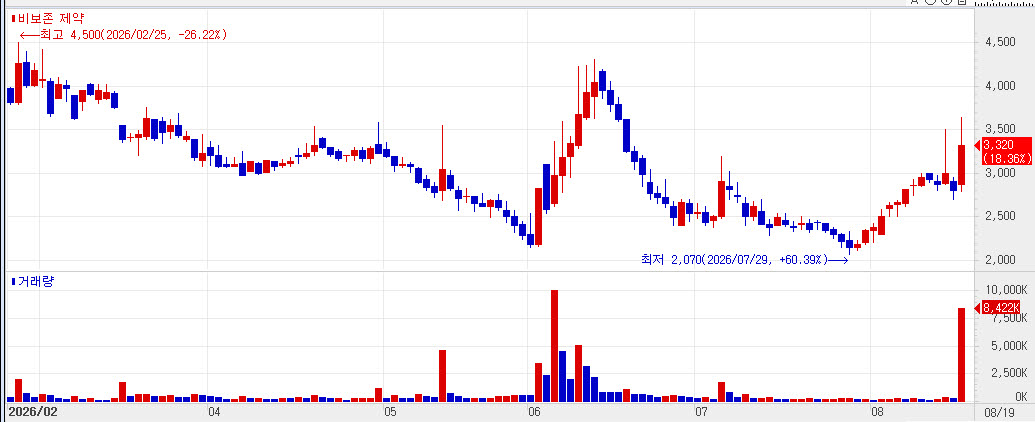
Task: Click the 05 month label on date axis
Action: pyautogui.click(x=390, y=413)
